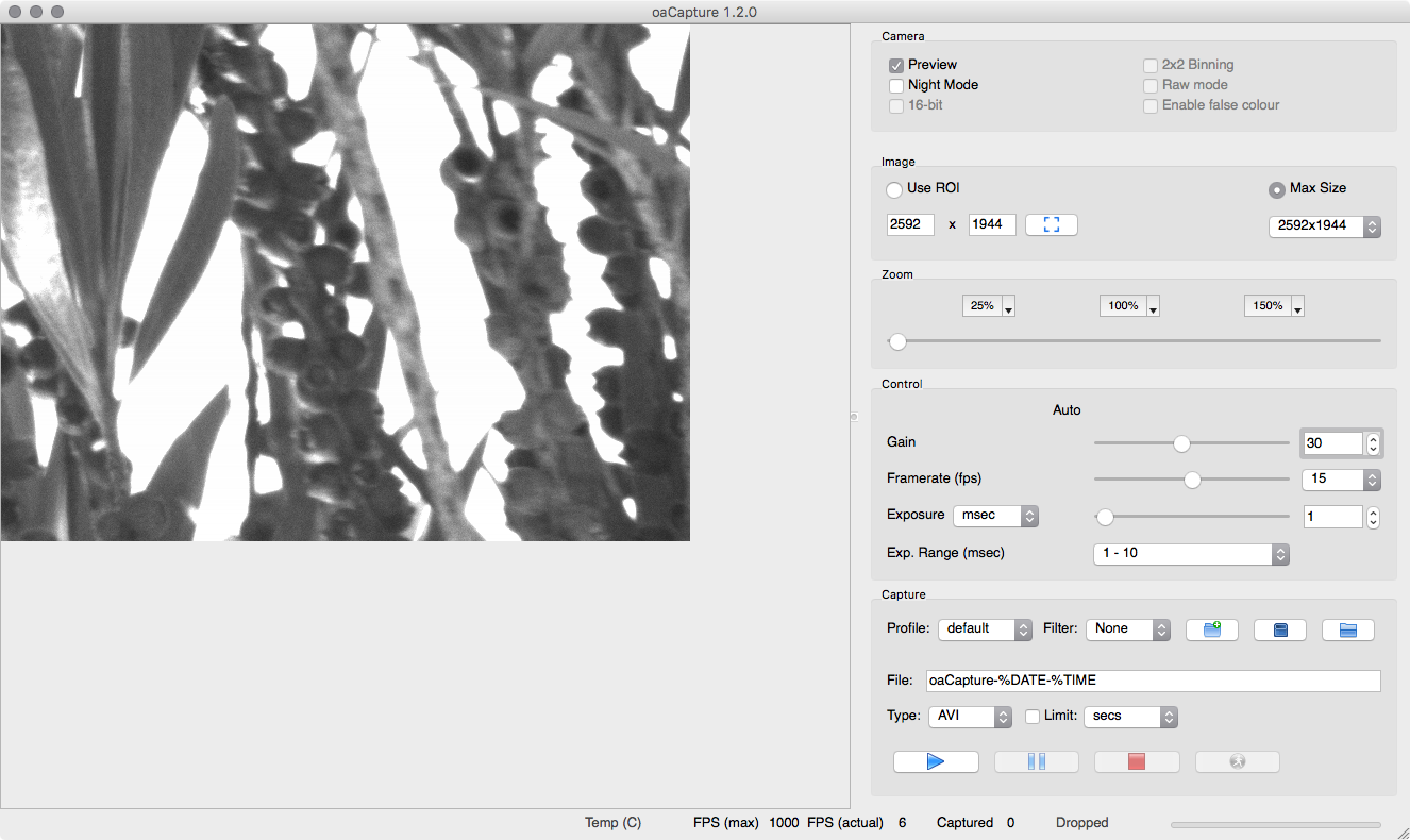Create new profile with new-folder icon

tap(1211, 629)
